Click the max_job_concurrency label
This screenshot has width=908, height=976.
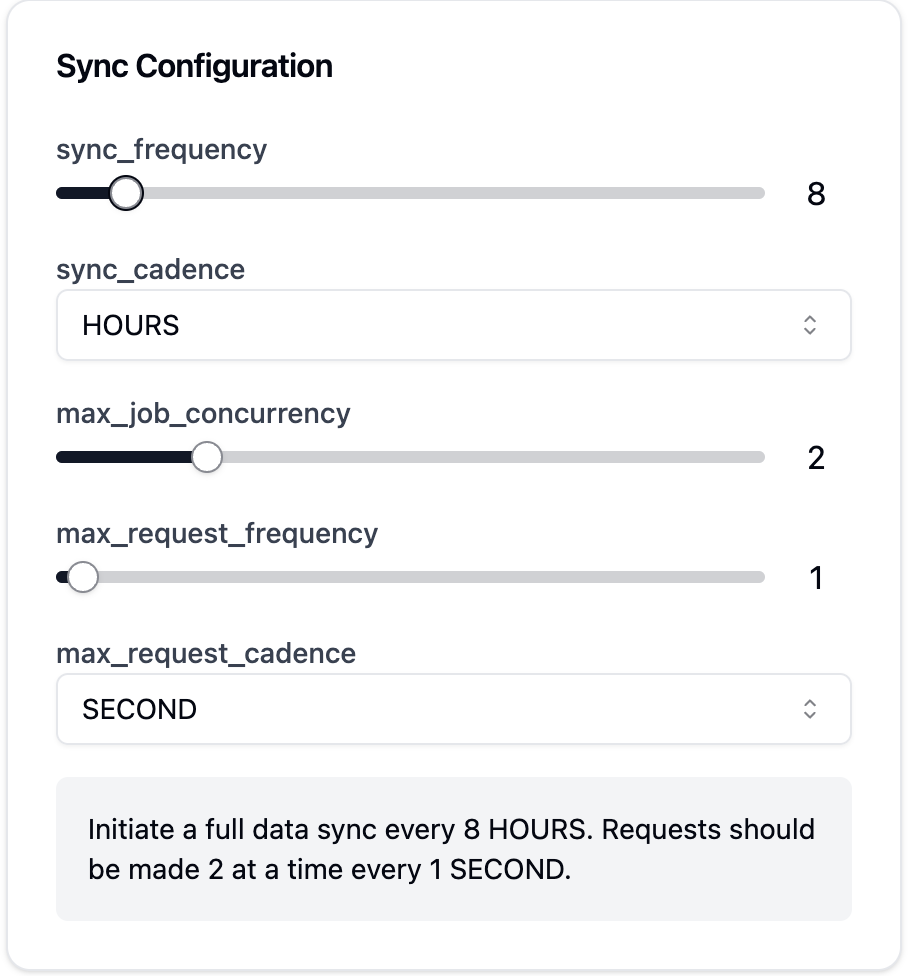point(204,414)
